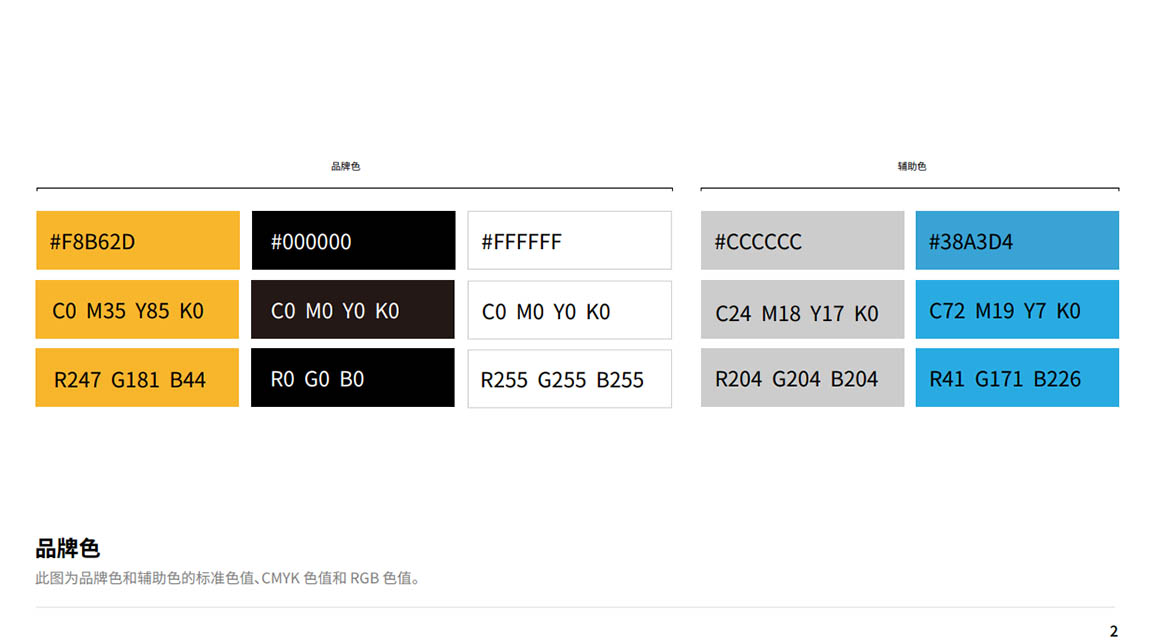Click the C24 M18 Y17 K0 gray box
The height and width of the screenshot is (644, 1150).
(x=802, y=310)
